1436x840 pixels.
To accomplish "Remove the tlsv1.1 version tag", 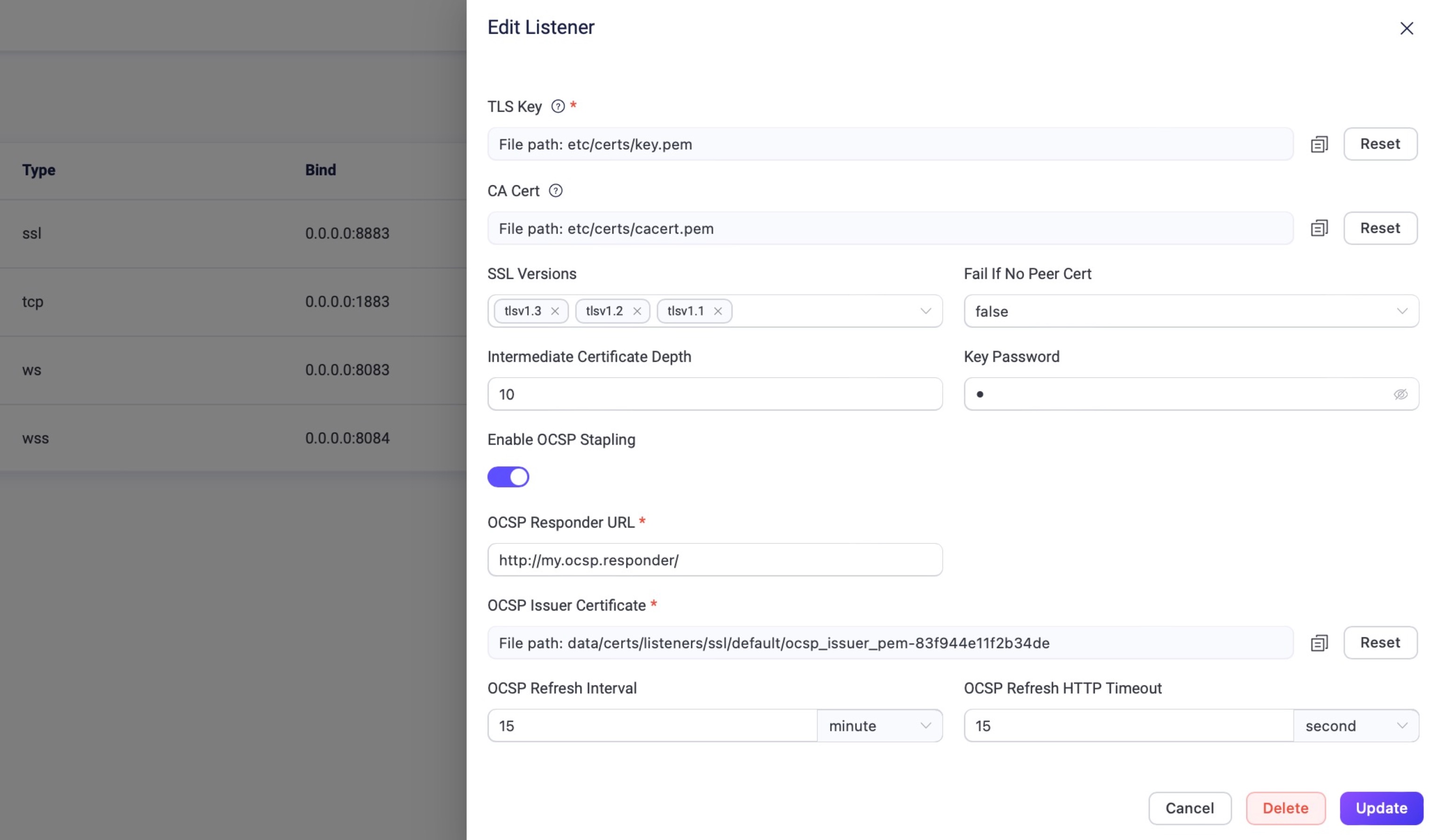I will pyautogui.click(x=718, y=311).
